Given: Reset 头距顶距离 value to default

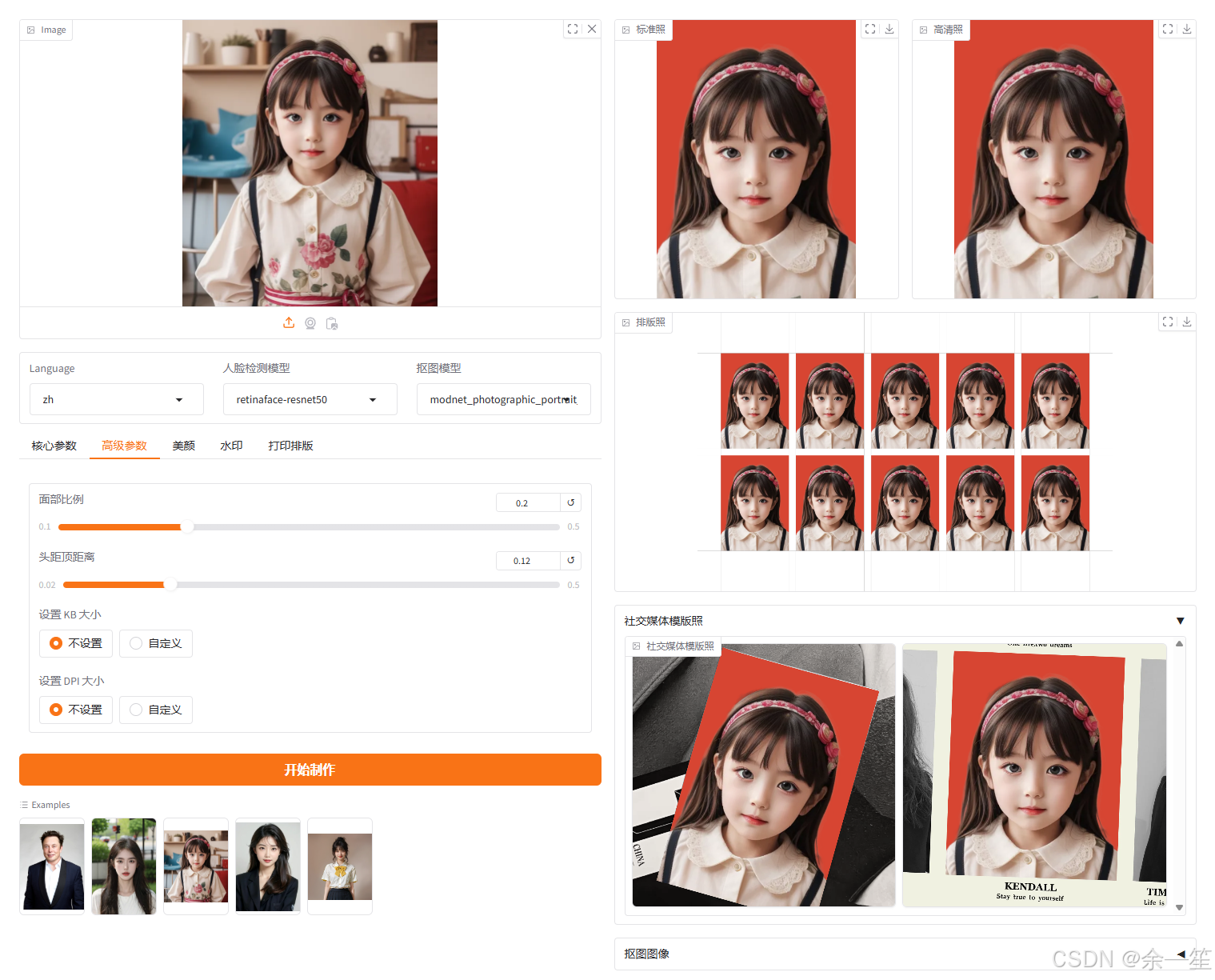Looking at the screenshot, I should (571, 560).
